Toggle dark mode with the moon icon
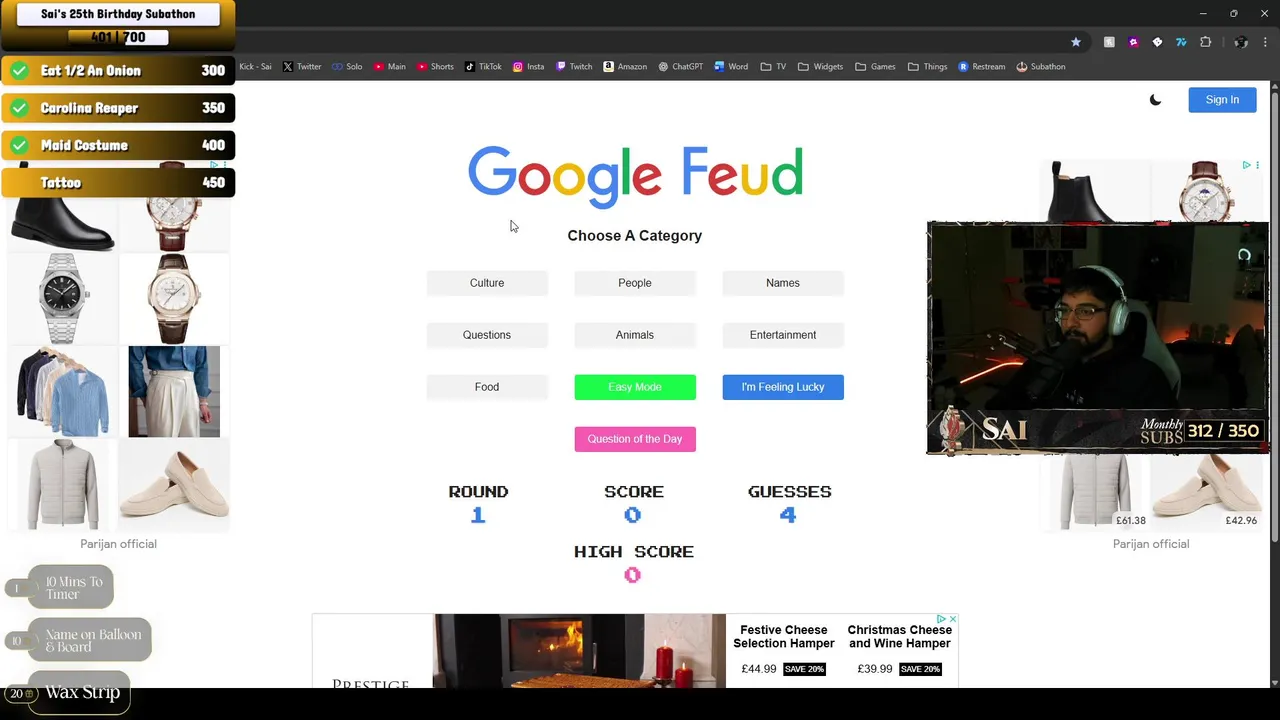This screenshot has height=720, width=1280. [x=1155, y=100]
